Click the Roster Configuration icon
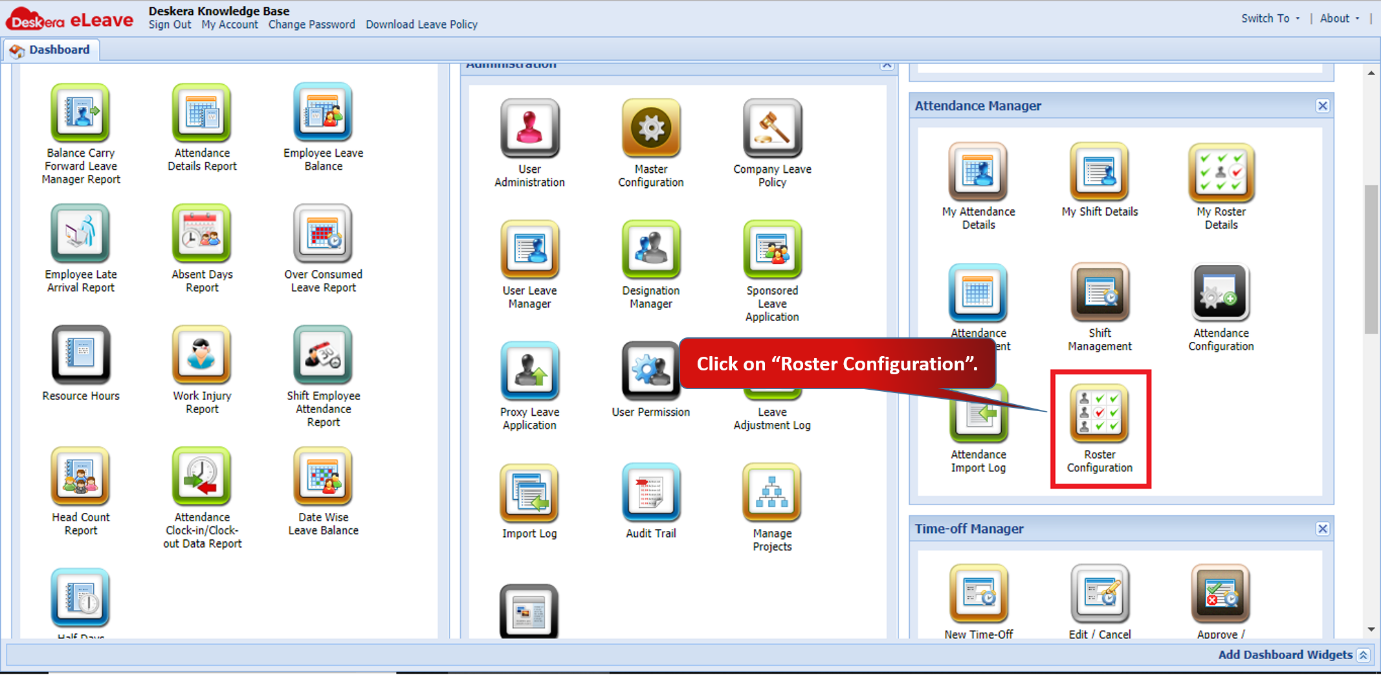This screenshot has height=676, width=1381. pos(1100,414)
